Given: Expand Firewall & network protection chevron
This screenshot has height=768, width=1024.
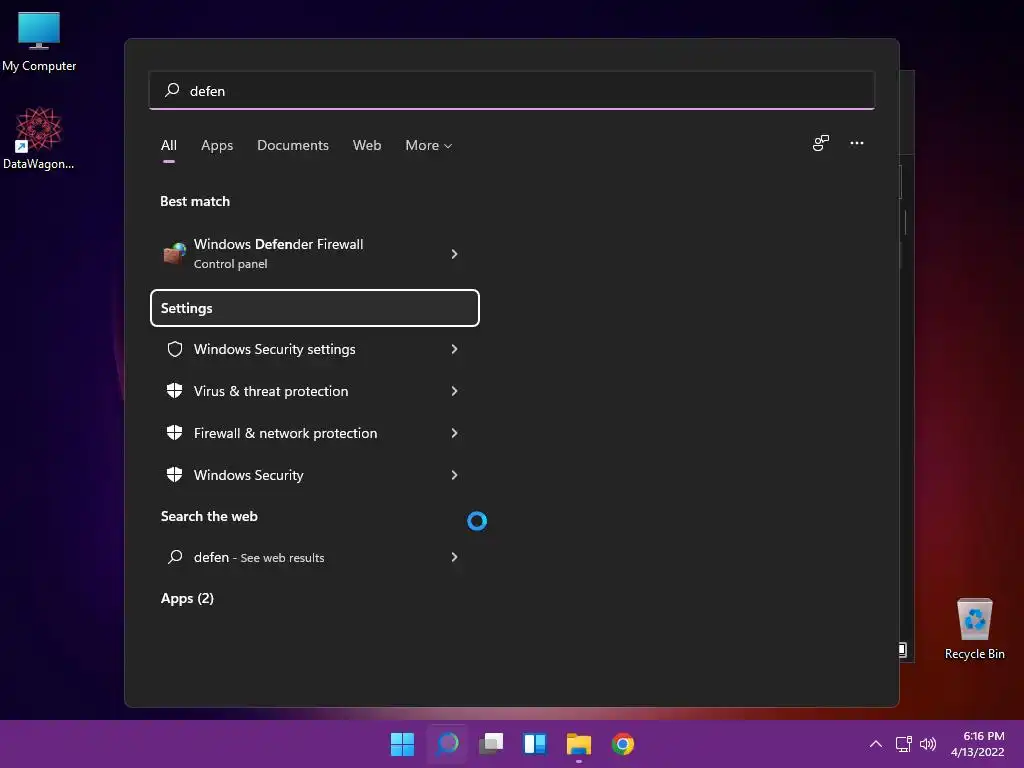Looking at the screenshot, I should click(455, 433).
